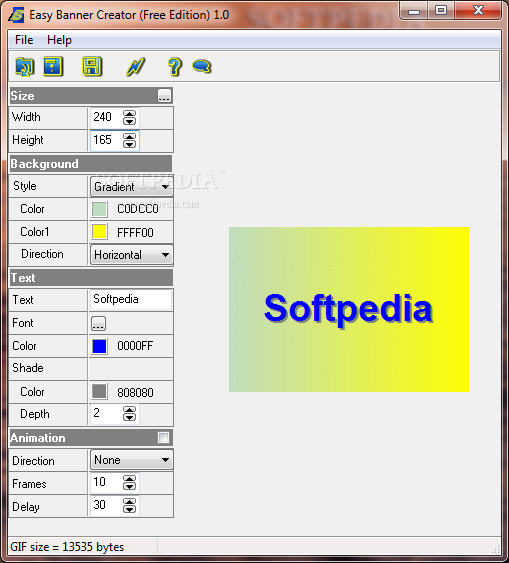Screen dimensions: 509x563
Task: Click the Font ellipsis button
Action: [98, 323]
